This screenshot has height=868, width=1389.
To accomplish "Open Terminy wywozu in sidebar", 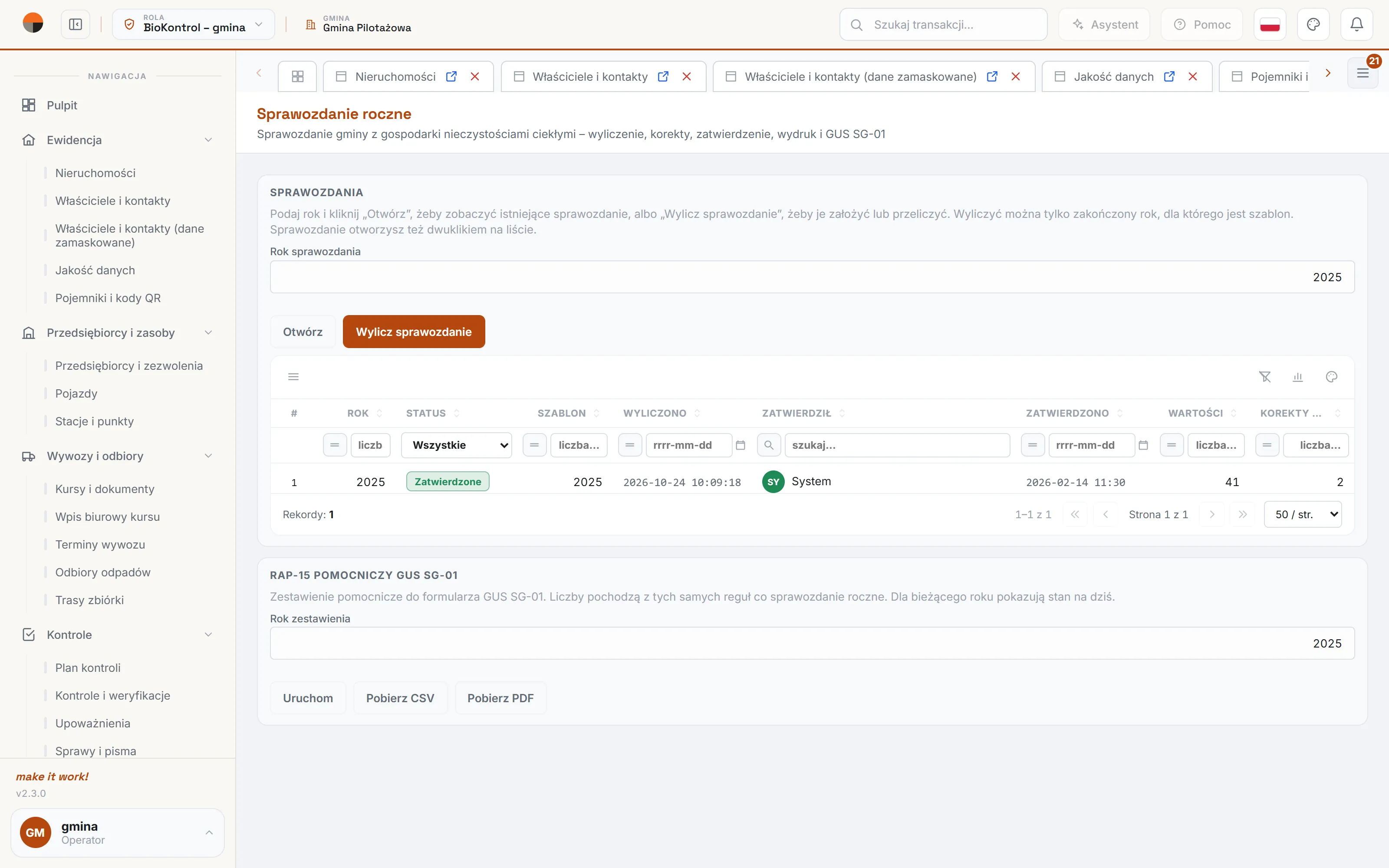I will [100, 544].
